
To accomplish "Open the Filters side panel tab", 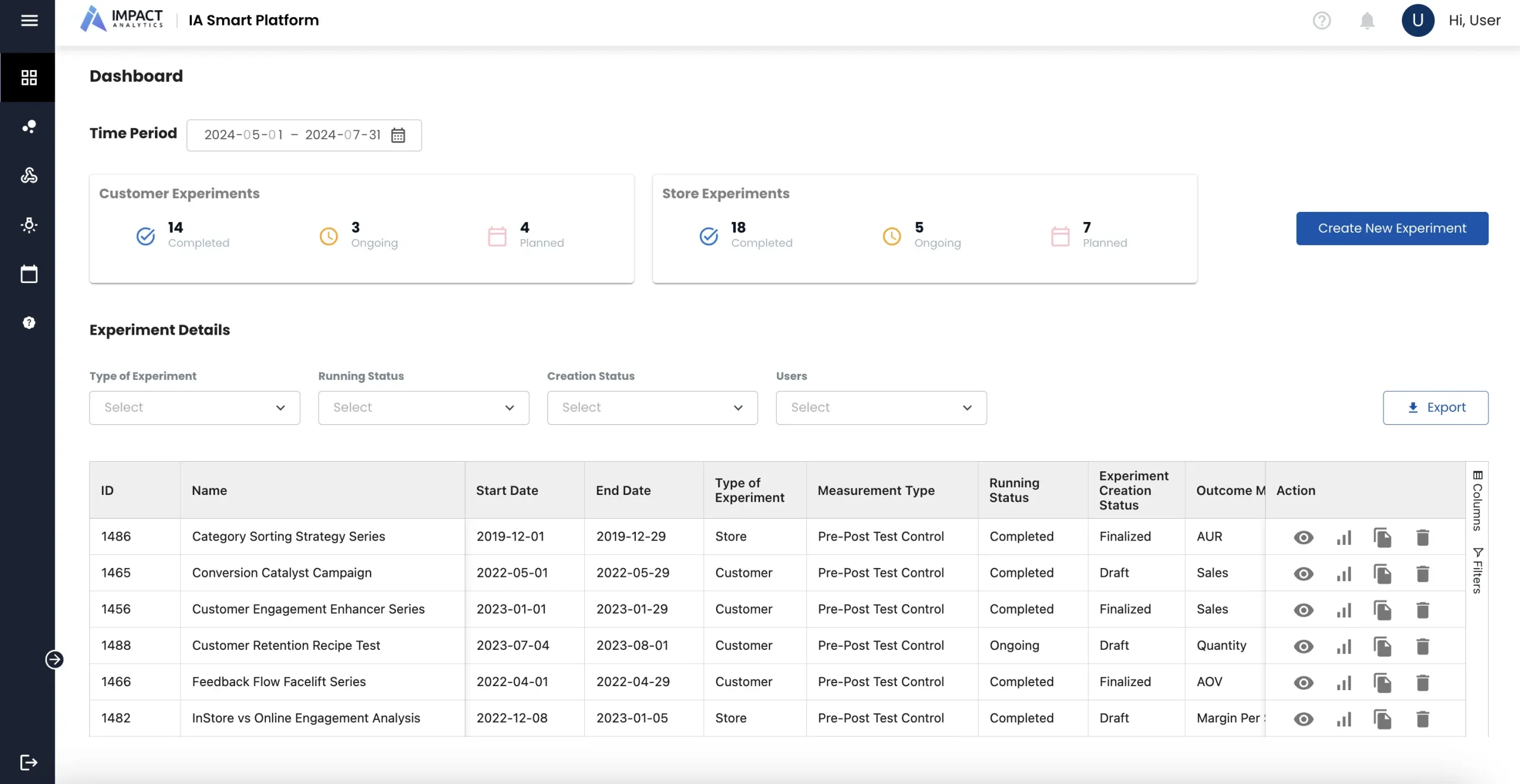I will (x=1477, y=570).
